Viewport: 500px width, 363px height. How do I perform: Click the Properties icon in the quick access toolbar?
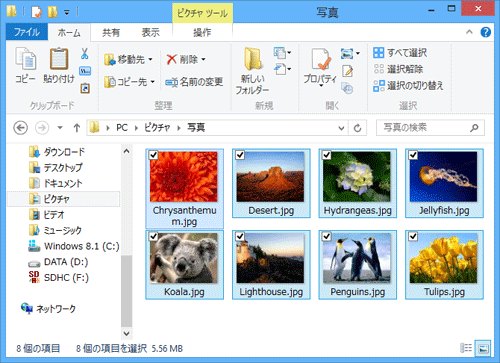36,12
